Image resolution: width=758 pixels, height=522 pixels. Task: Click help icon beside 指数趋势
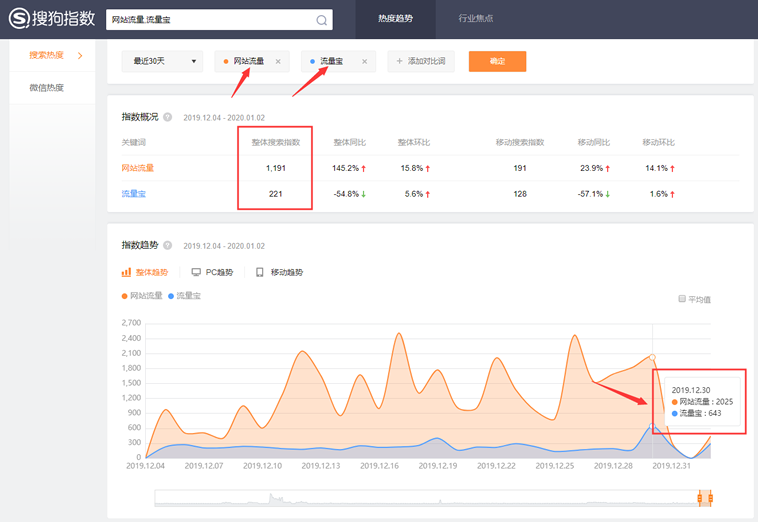point(167,245)
